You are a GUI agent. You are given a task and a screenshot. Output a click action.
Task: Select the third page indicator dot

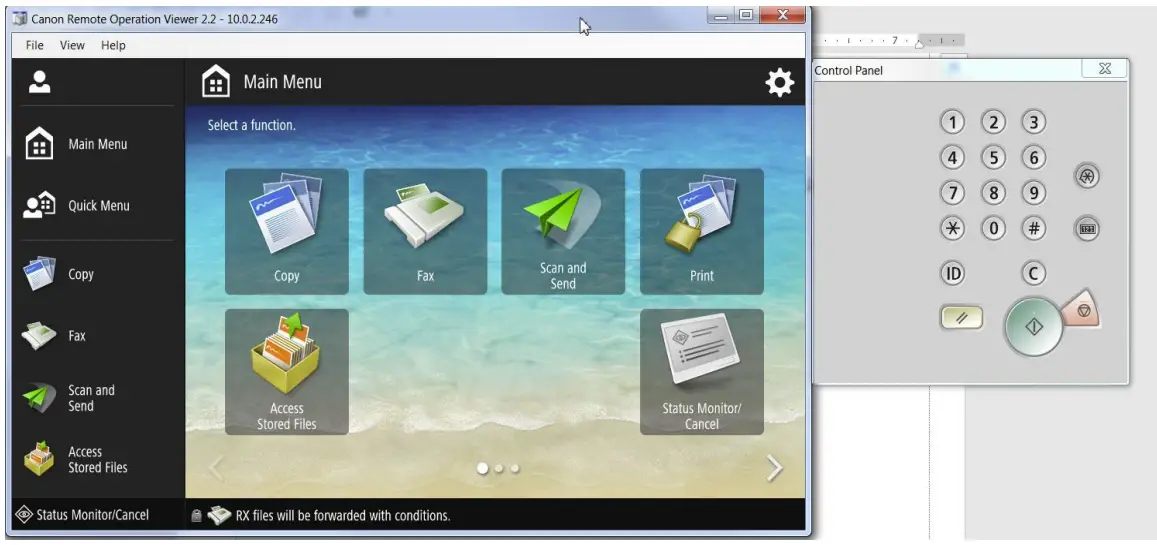[515, 468]
